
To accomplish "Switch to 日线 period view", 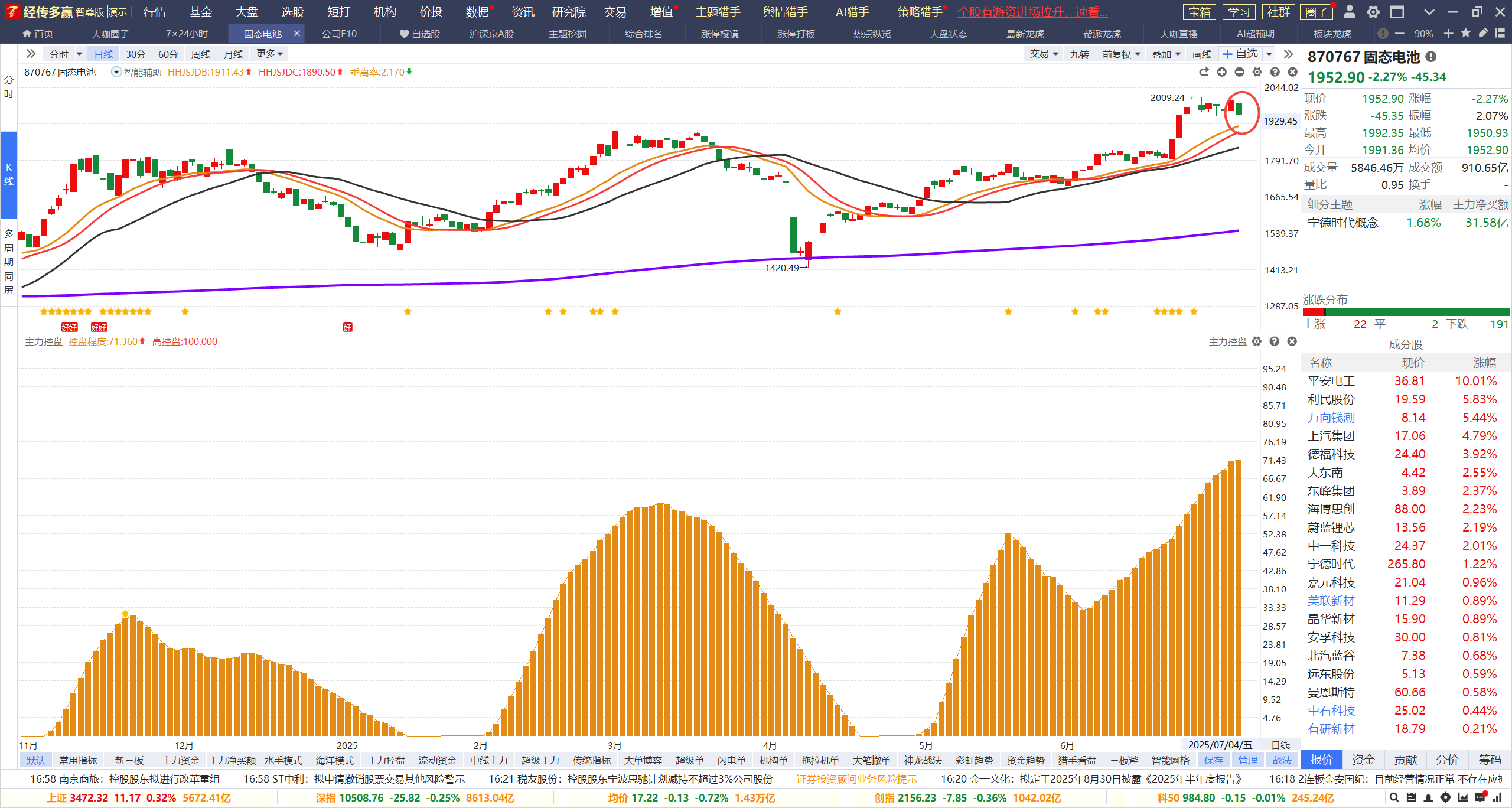I will coord(103,54).
